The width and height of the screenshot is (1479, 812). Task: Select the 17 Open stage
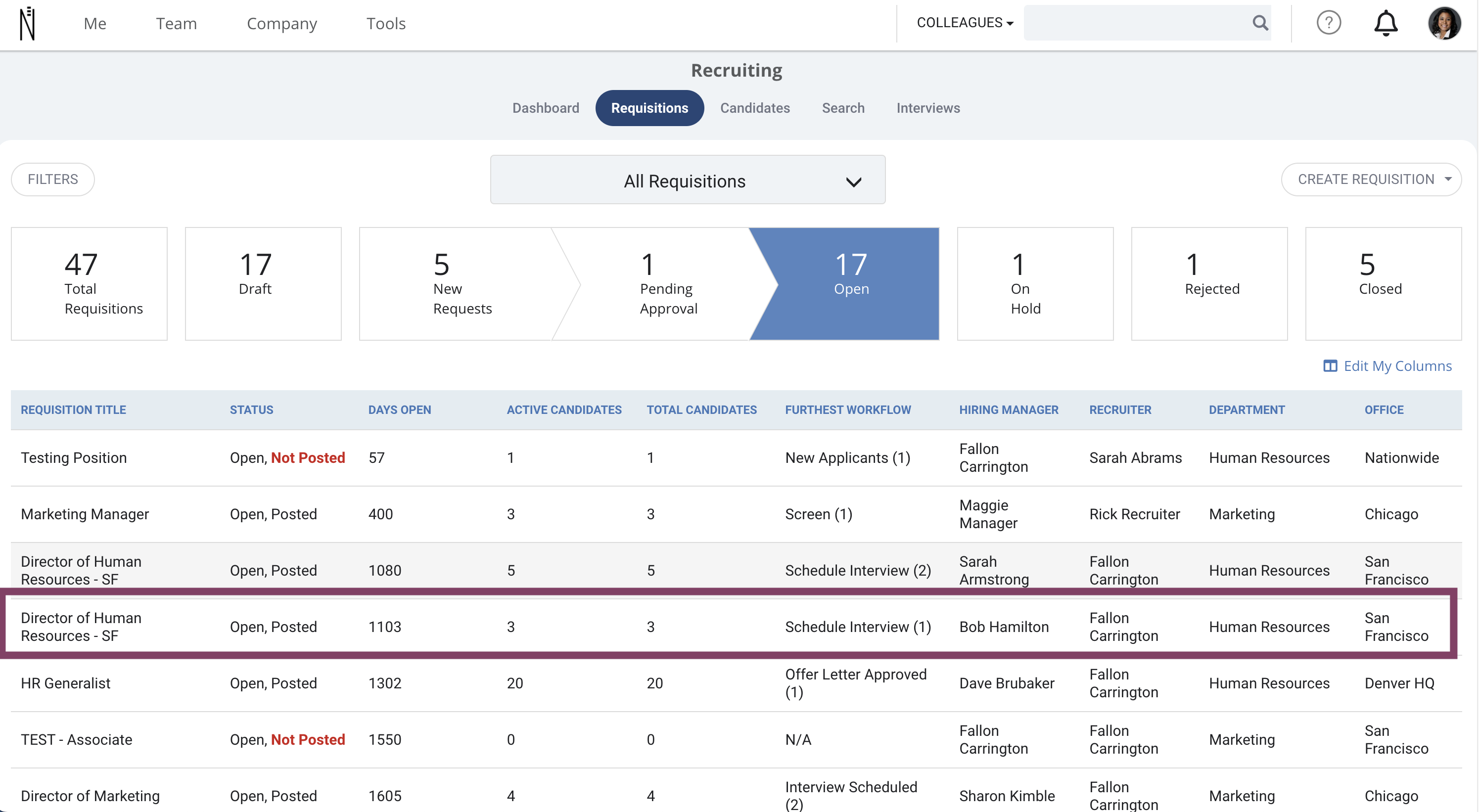tap(851, 283)
